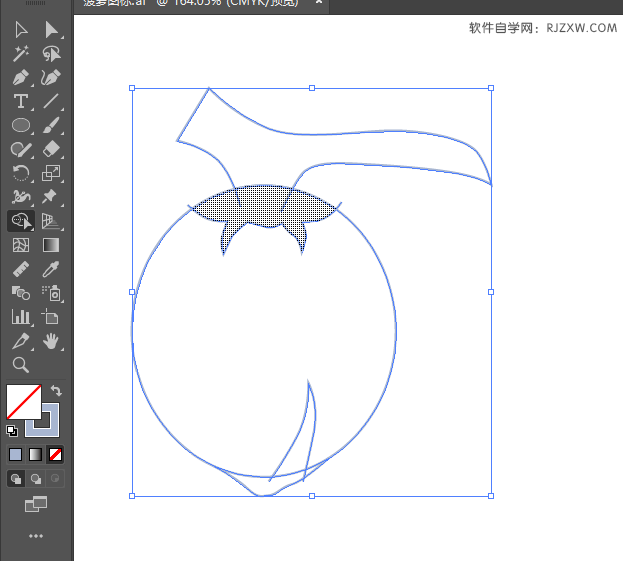Screen dimensions: 623x561
Task: Choose the Magic Wand tool
Action: coord(20,53)
